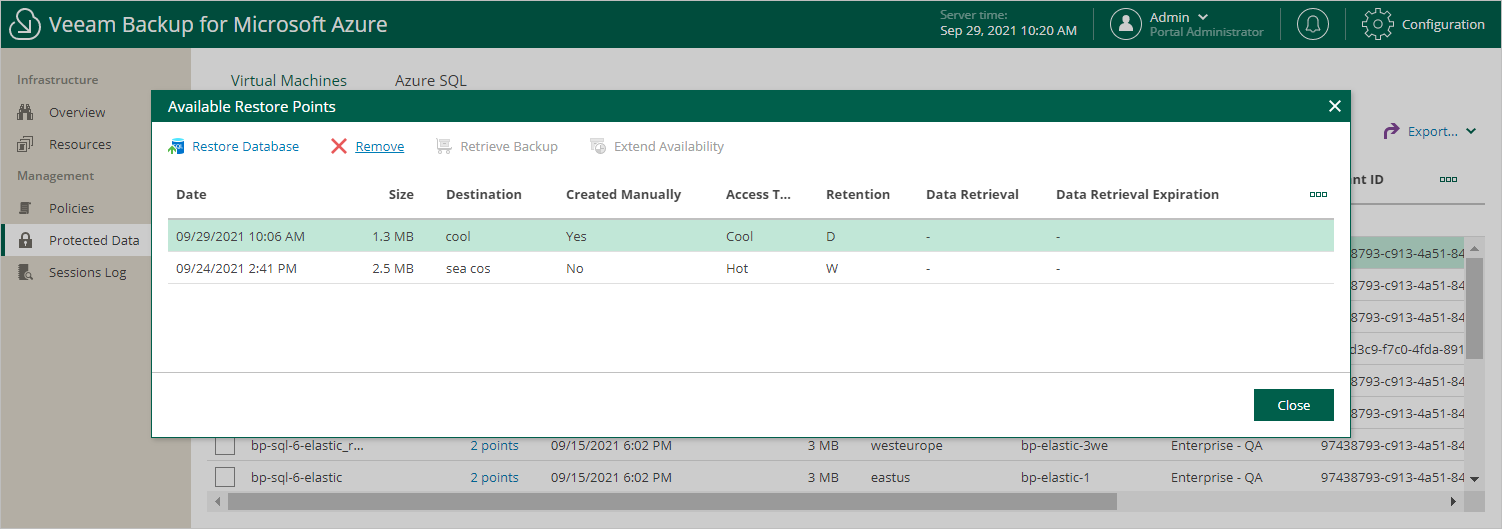
Task: Expand the Admin account dropdown
Action: [1203, 17]
